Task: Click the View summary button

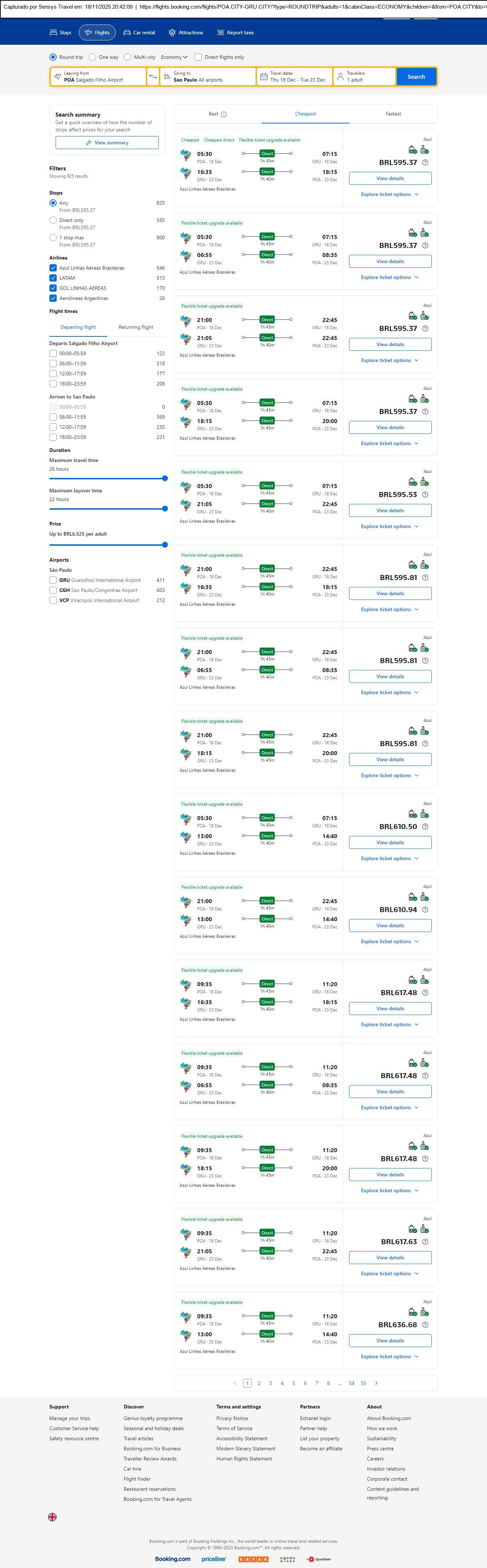Action: tap(107, 143)
